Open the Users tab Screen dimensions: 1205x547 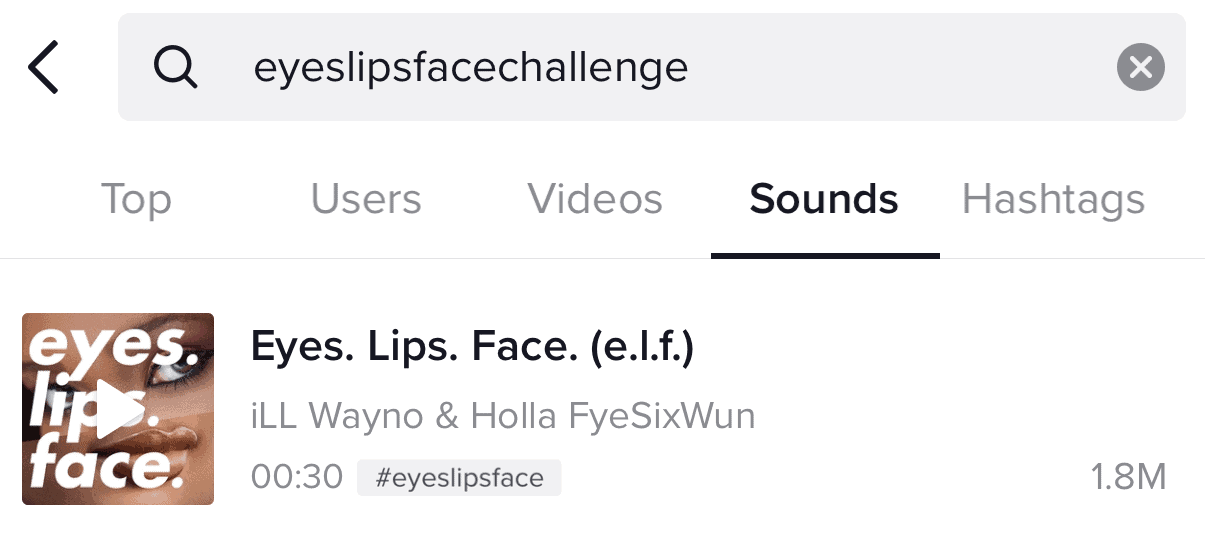click(x=366, y=199)
